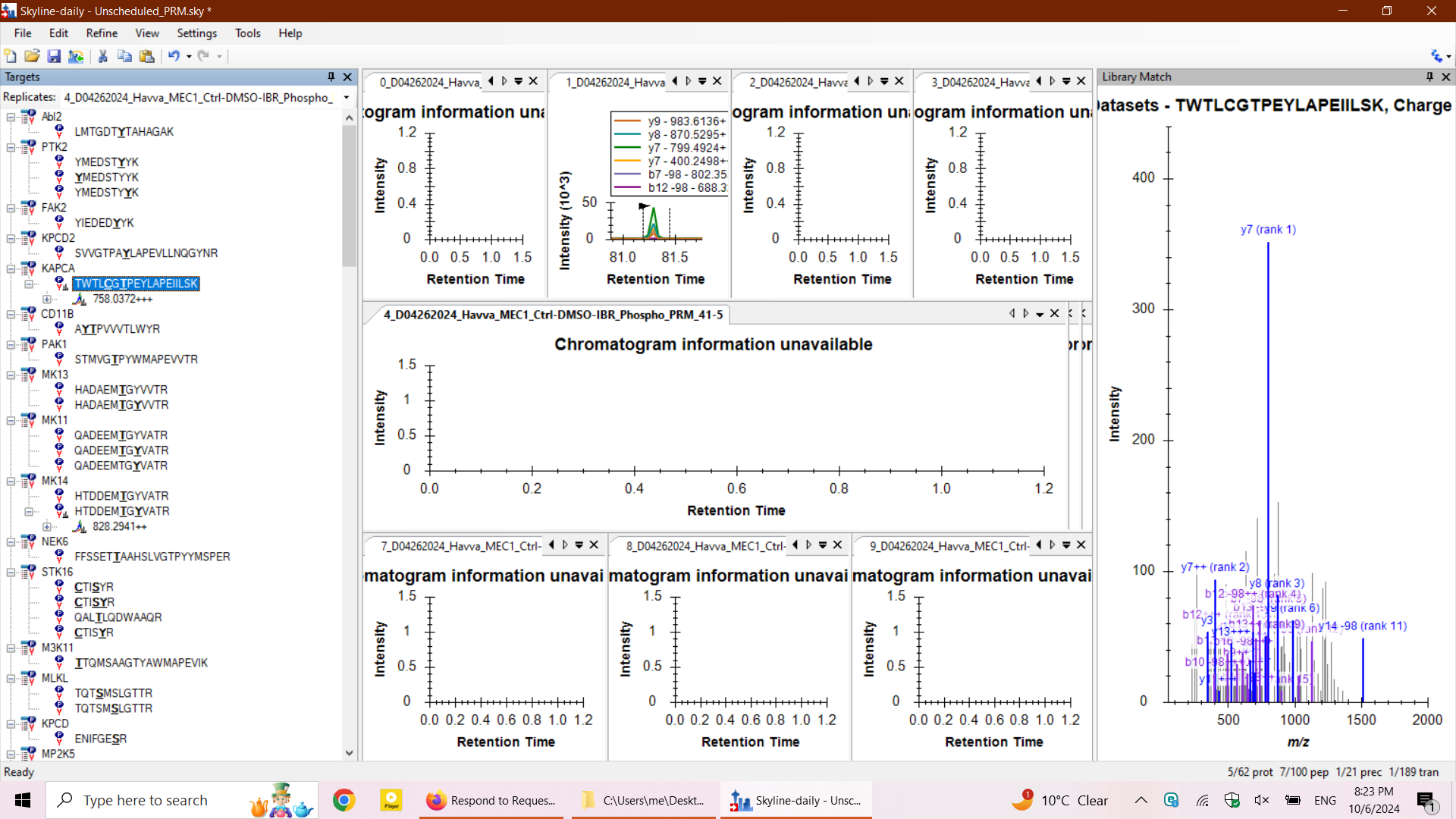Viewport: 1456px width, 819px height.
Task: Close the 7_D04262024_Havva chromatogram tab
Action: point(594,545)
